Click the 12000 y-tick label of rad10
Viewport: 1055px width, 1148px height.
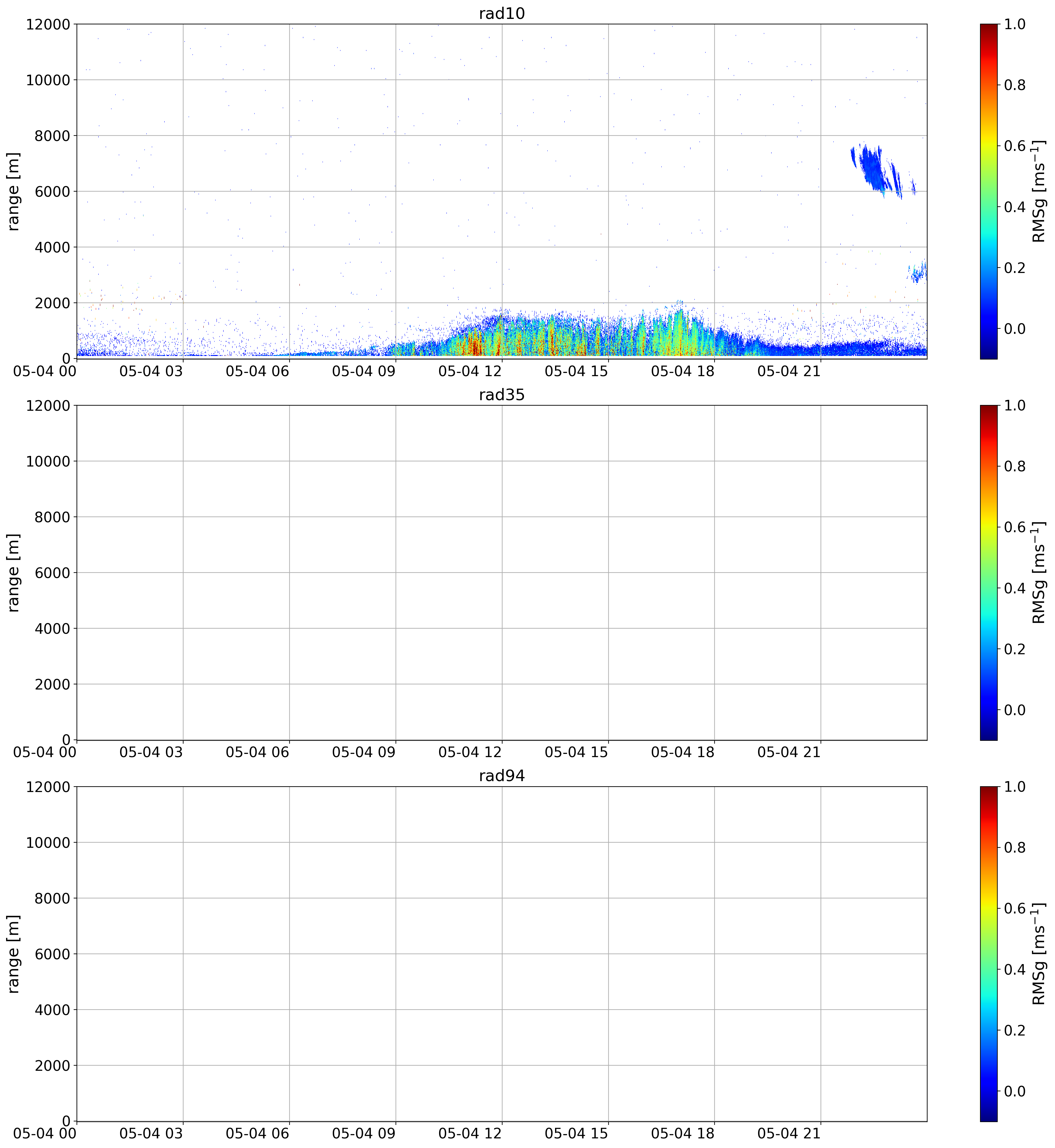pyautogui.click(x=48, y=25)
